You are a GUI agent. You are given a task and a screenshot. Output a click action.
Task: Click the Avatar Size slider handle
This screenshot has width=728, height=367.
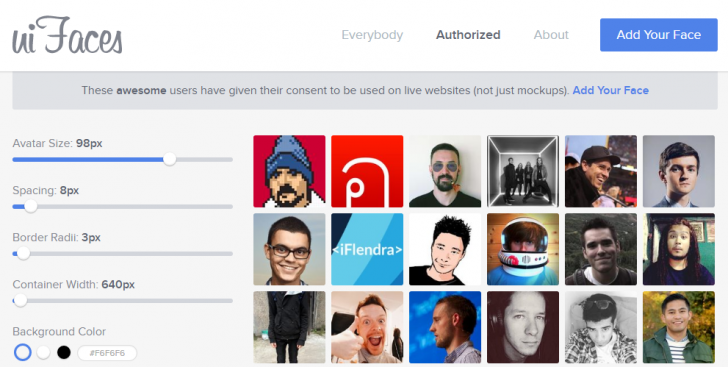tap(169, 159)
